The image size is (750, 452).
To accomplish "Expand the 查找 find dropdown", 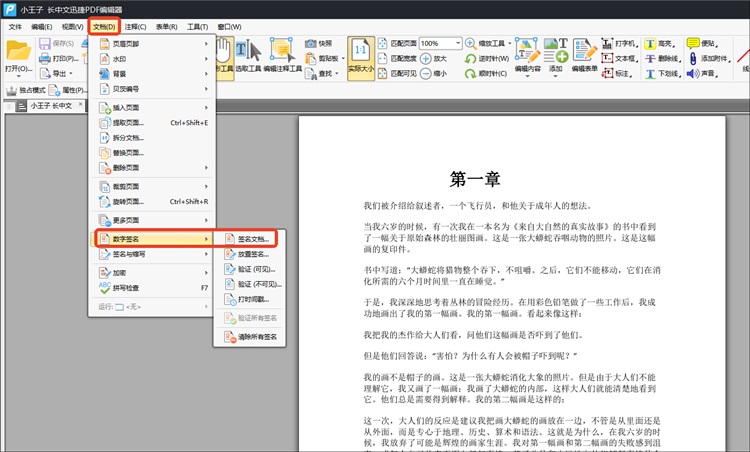I will [x=337, y=74].
